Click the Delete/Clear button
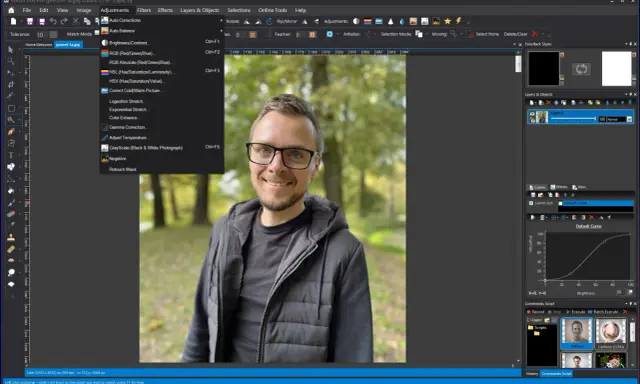This screenshot has height=384, width=640. pos(516,34)
